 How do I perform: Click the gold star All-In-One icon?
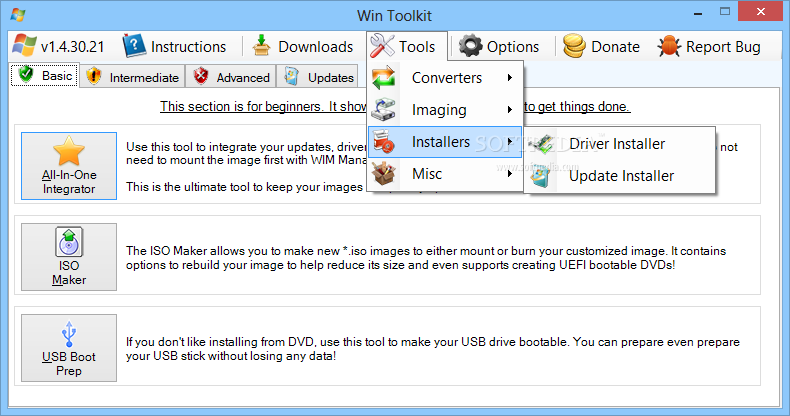69,151
